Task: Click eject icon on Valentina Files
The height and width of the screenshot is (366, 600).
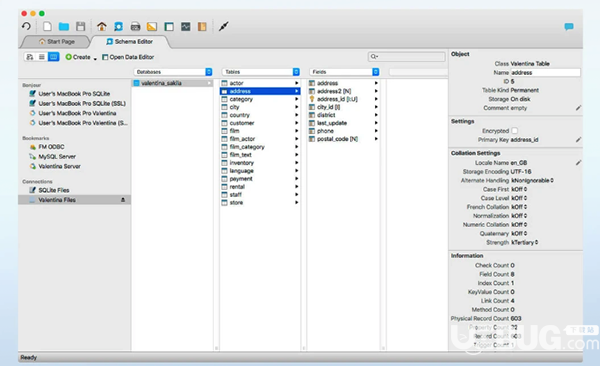Action: click(x=123, y=200)
